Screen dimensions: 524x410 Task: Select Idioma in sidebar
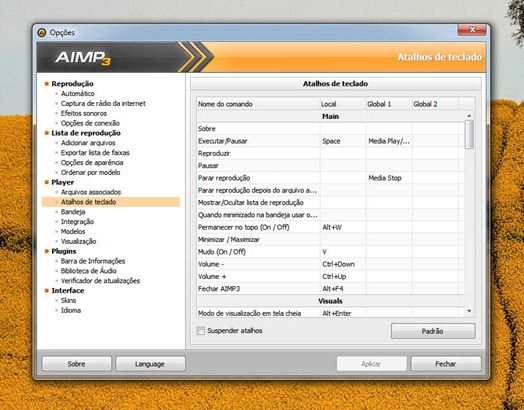pos(71,310)
